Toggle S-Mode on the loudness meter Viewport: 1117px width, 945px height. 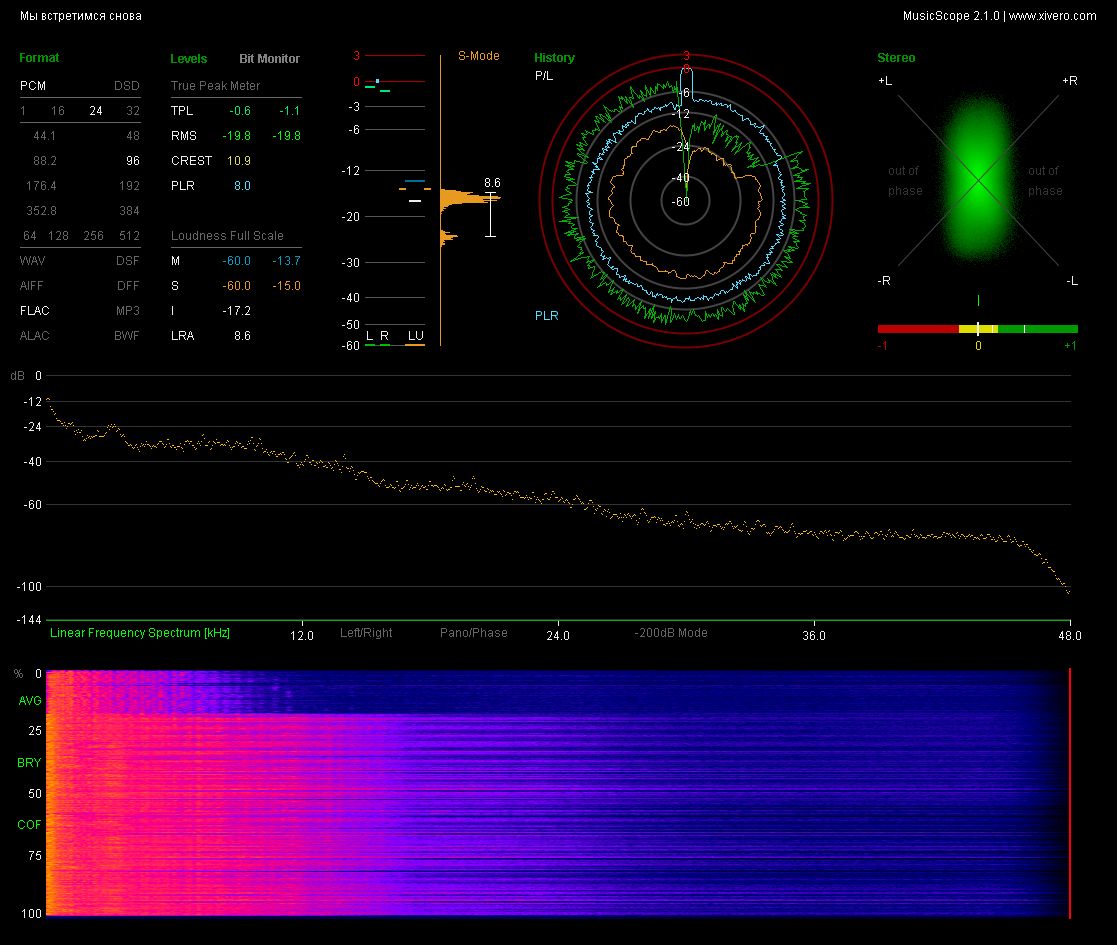[x=478, y=56]
